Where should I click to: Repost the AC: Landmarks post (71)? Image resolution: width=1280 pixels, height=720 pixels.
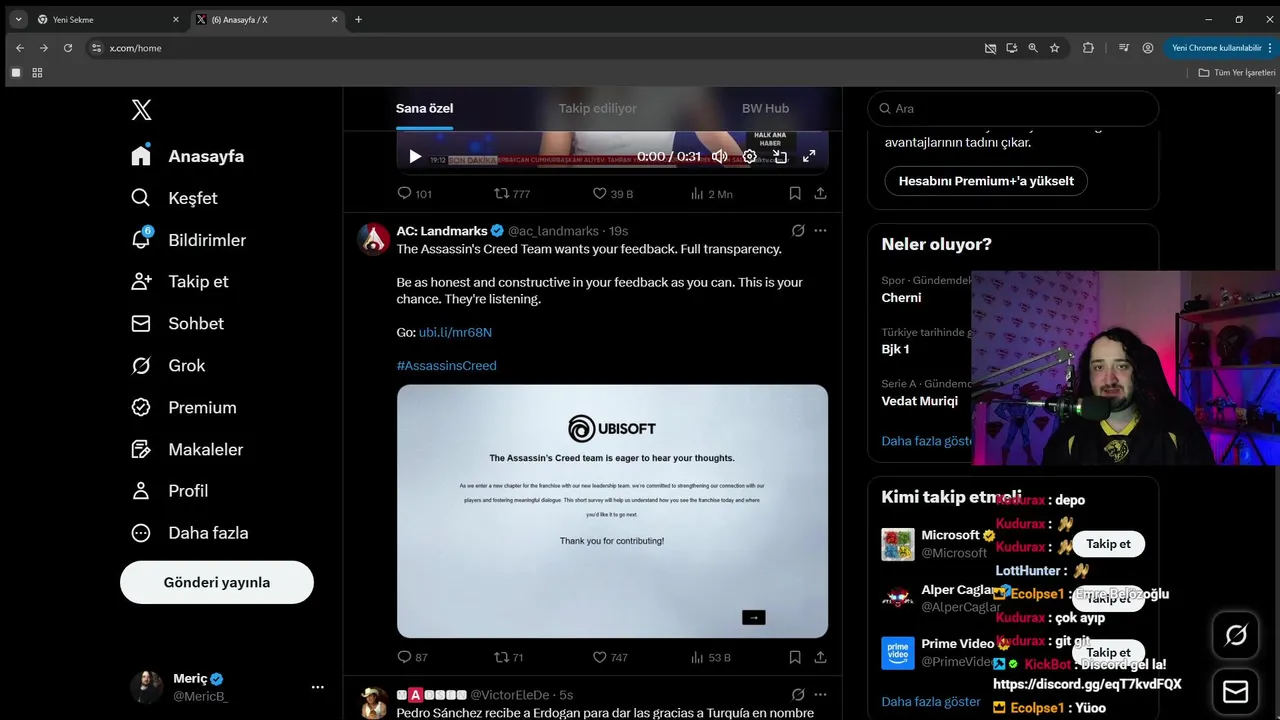click(509, 657)
